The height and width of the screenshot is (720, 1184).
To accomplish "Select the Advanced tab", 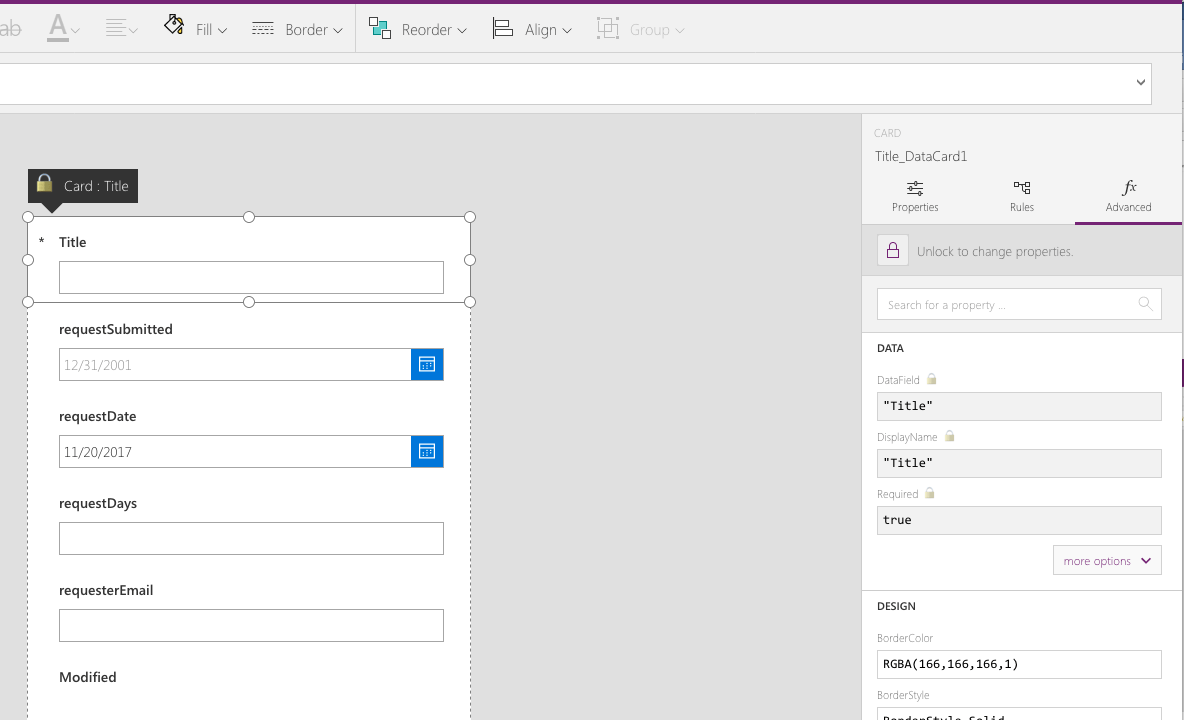I will tap(1128, 196).
